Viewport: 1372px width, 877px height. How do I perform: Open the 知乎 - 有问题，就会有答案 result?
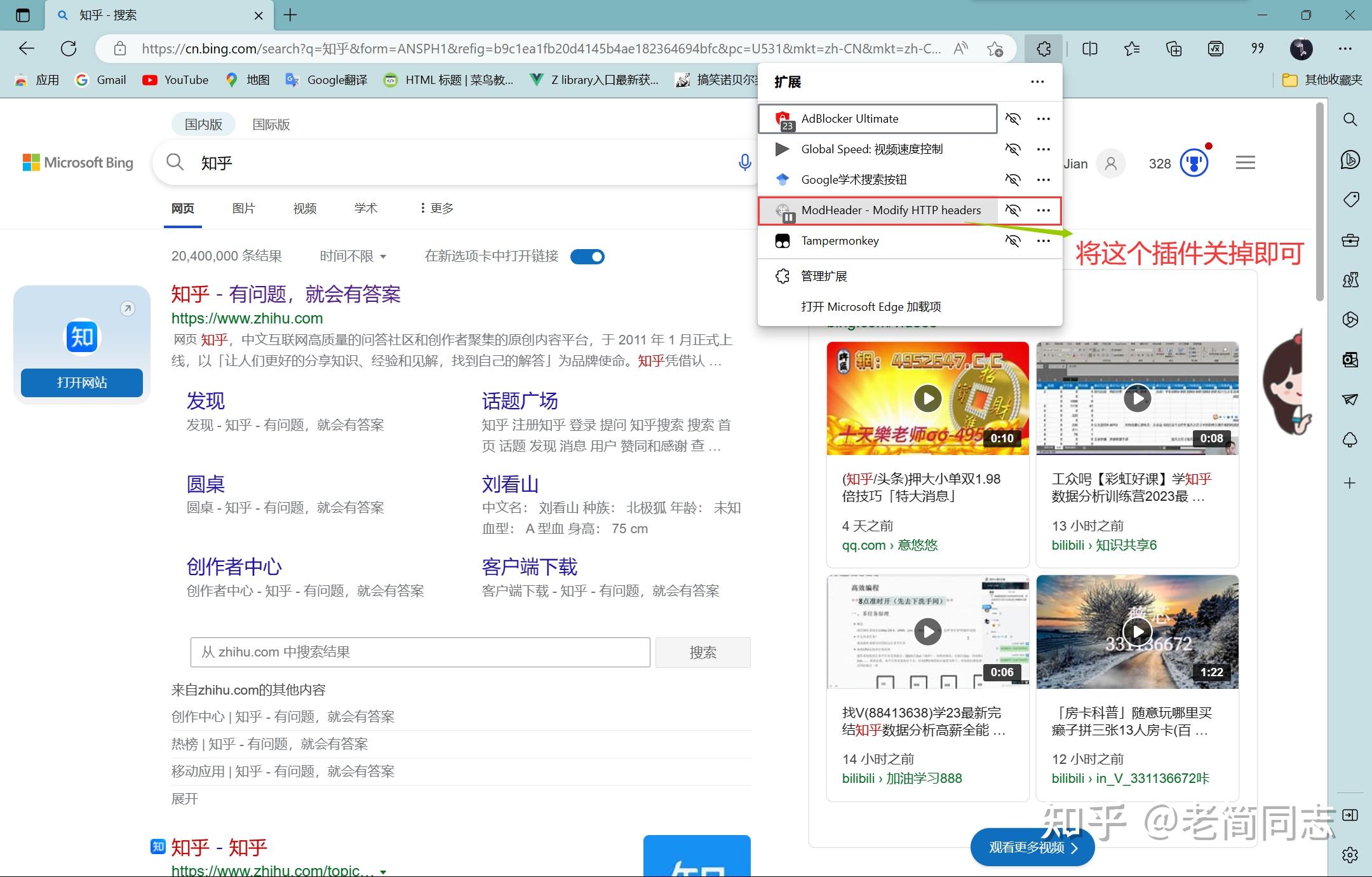(x=286, y=294)
